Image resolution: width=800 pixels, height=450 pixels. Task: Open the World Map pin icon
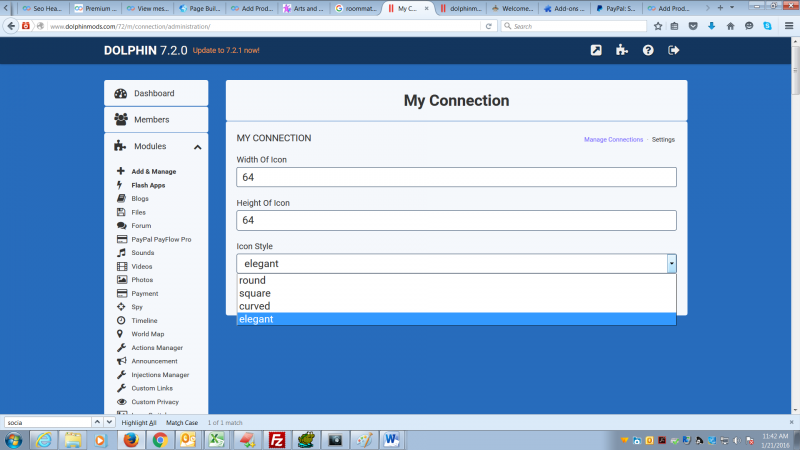pos(120,334)
